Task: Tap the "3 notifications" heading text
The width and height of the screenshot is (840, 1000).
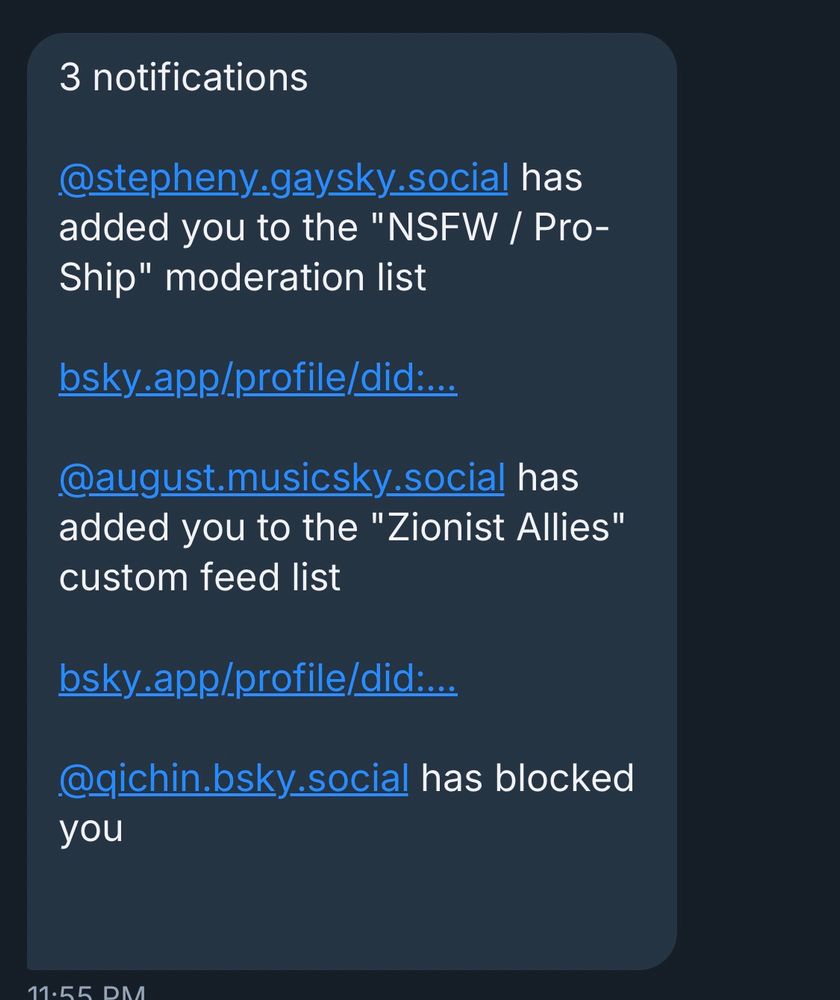Action: tap(184, 77)
